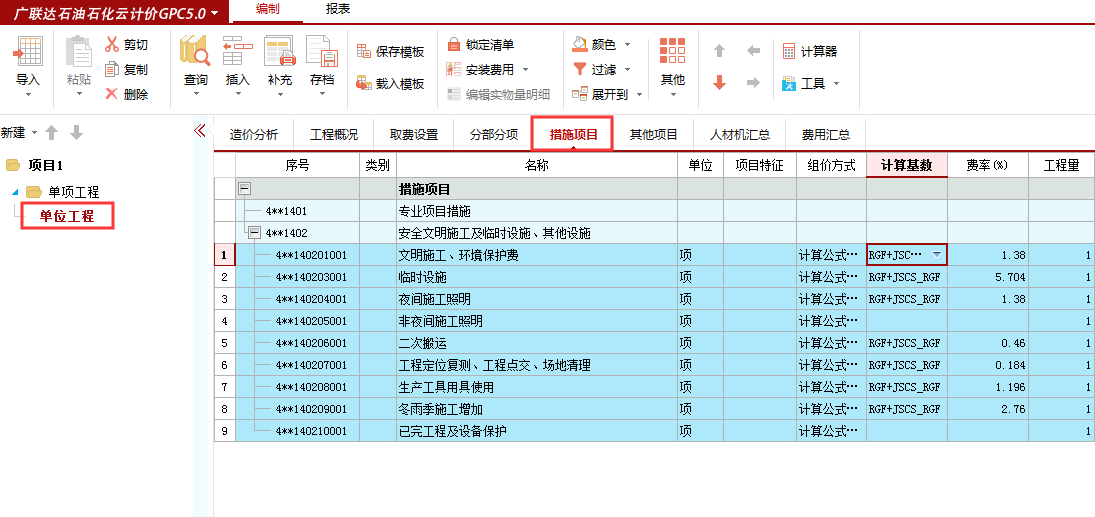Viewport: 1095px width, 517px height.
Task: Select the 冬雨季施工增加 row name
Action: (x=440, y=409)
